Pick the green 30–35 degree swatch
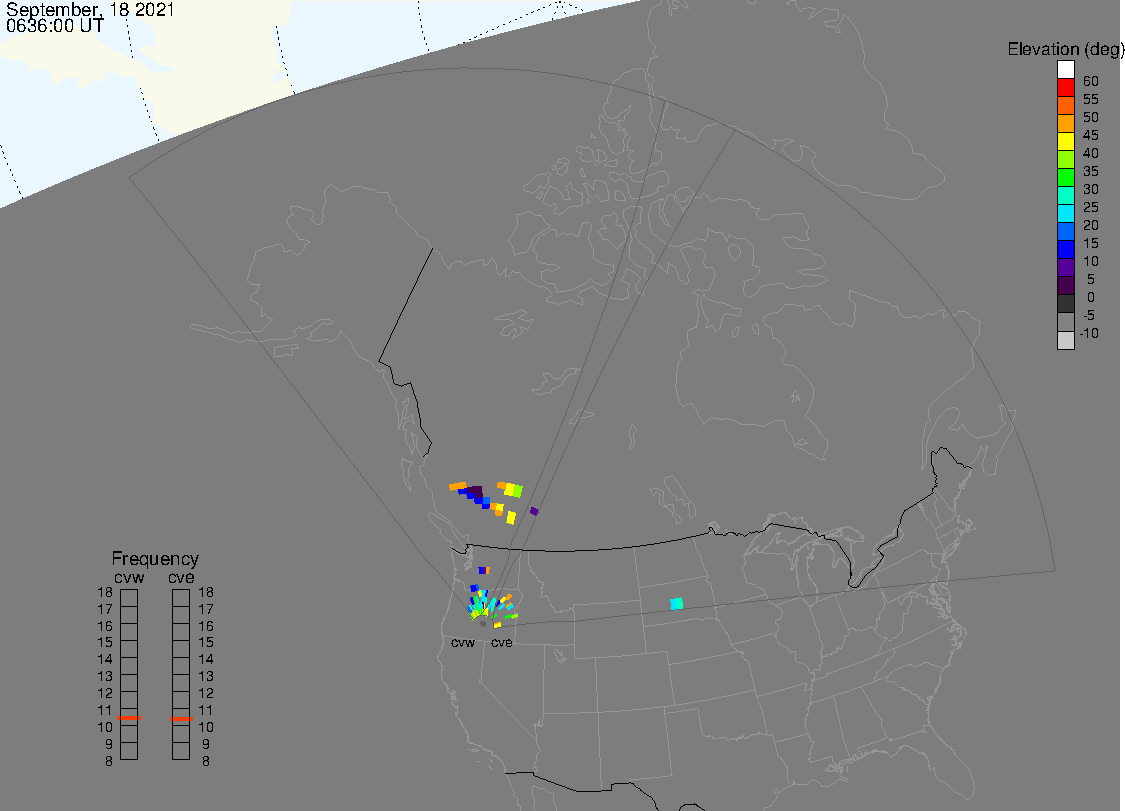The width and height of the screenshot is (1125, 811). [1065, 177]
